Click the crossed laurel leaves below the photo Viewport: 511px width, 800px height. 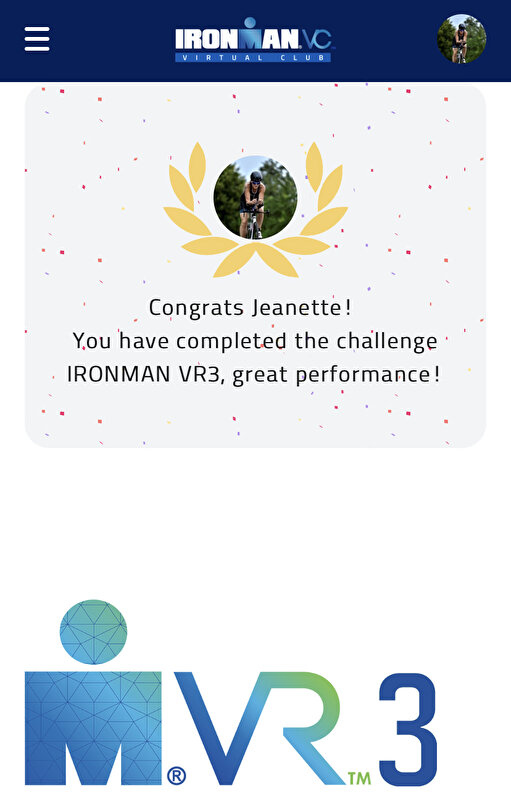(256, 260)
